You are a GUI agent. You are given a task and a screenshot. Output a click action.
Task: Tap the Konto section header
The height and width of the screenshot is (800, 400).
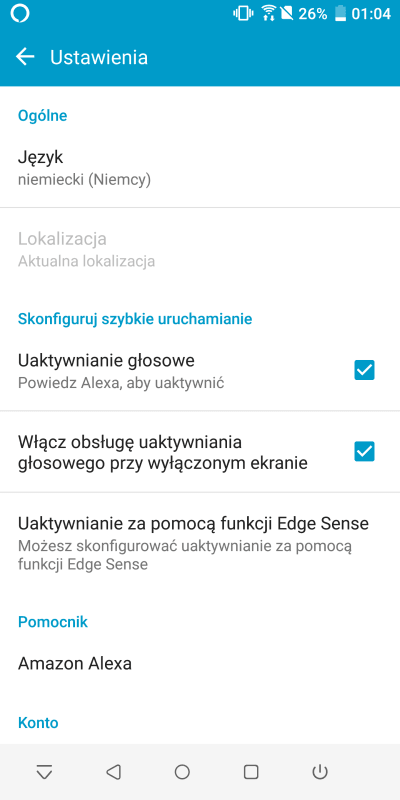[x=38, y=722]
